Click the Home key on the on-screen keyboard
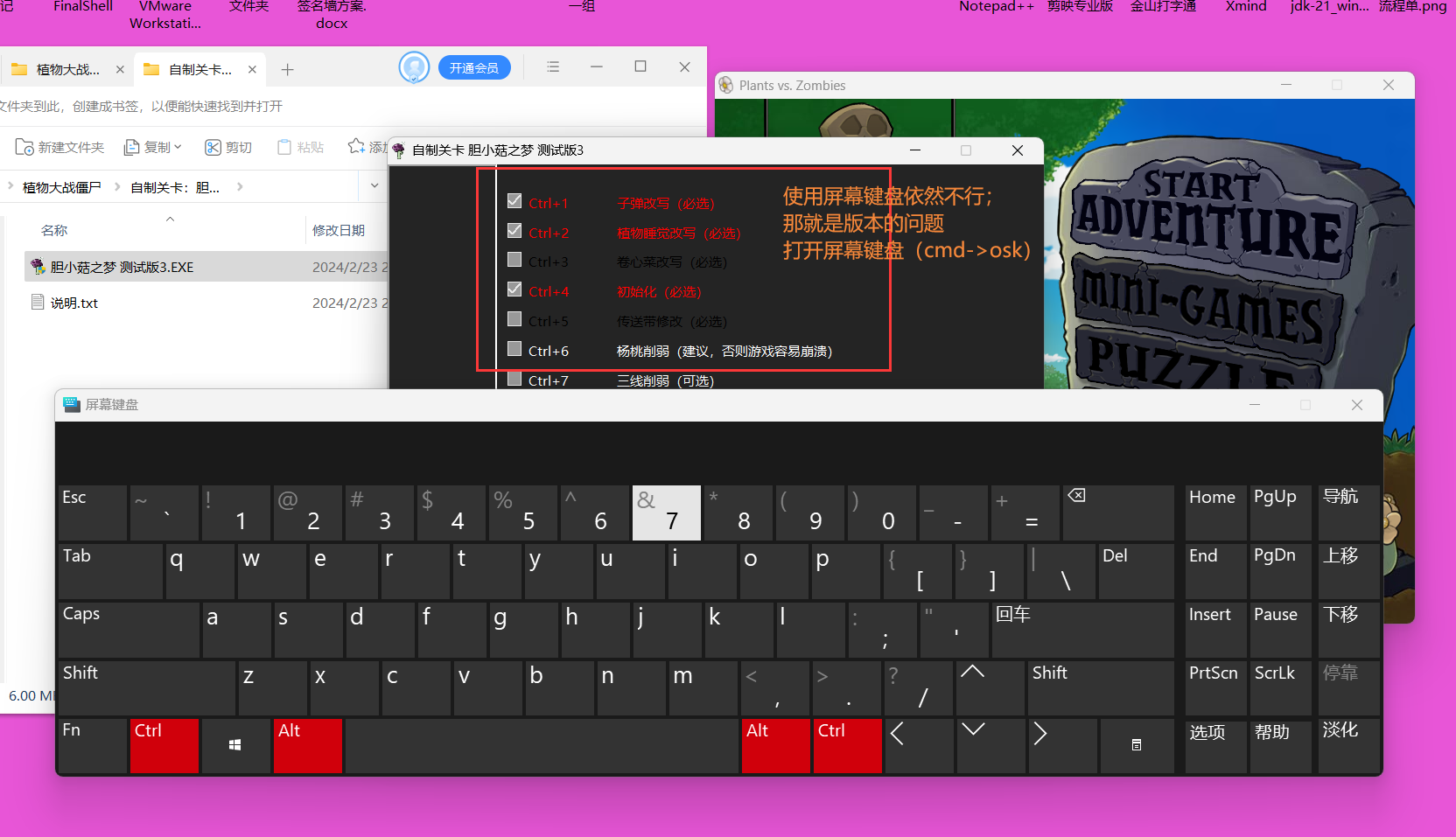This screenshot has height=837, width=1456. click(1215, 512)
